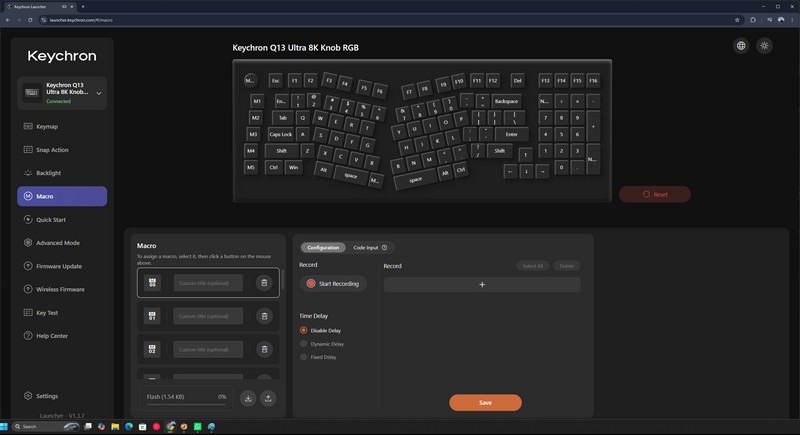Viewport: 800px width, 435px height.
Task: Reload the browser page
Action: coord(30,20)
